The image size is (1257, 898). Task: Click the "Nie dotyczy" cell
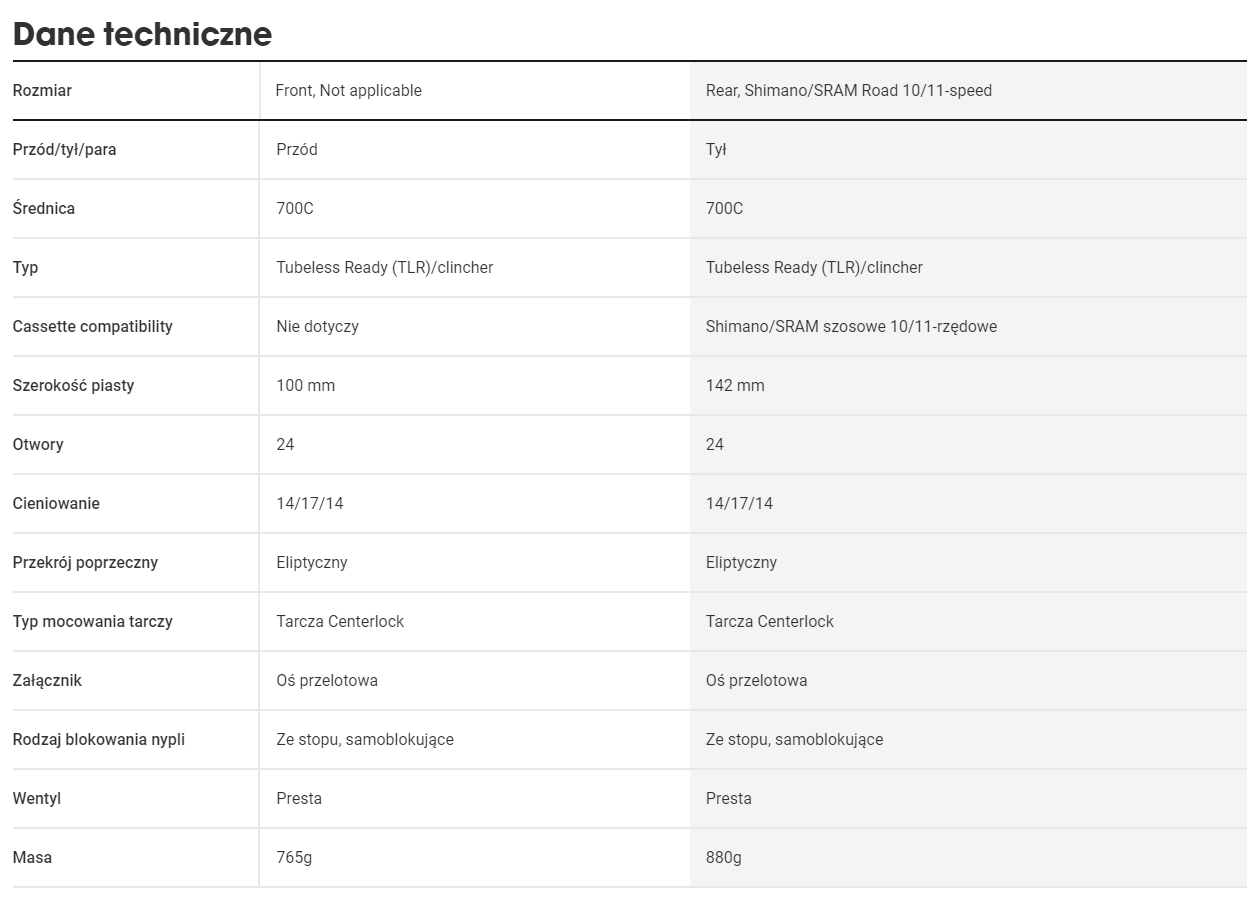coord(317,327)
